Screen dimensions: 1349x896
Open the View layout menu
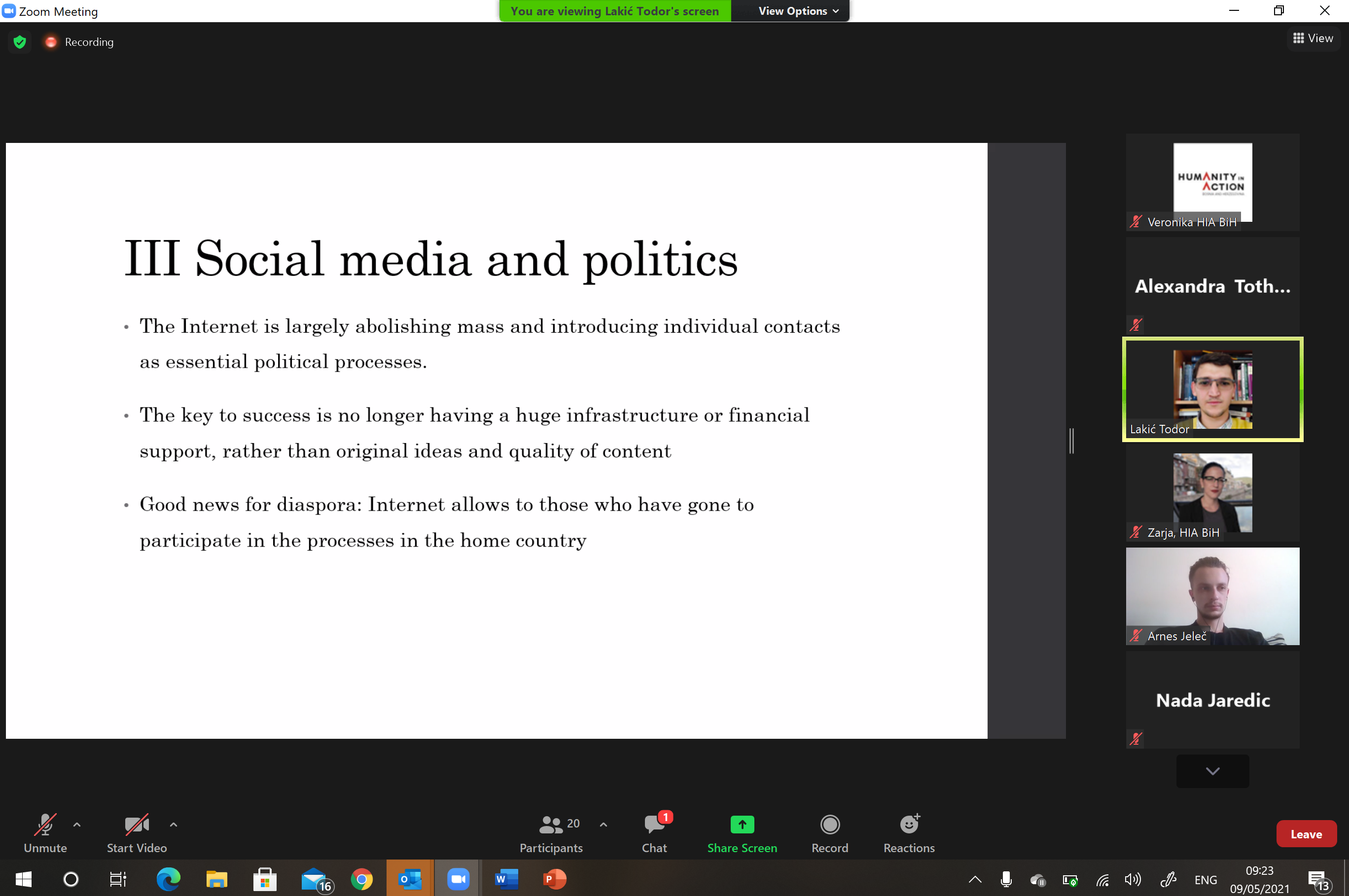coord(1313,38)
